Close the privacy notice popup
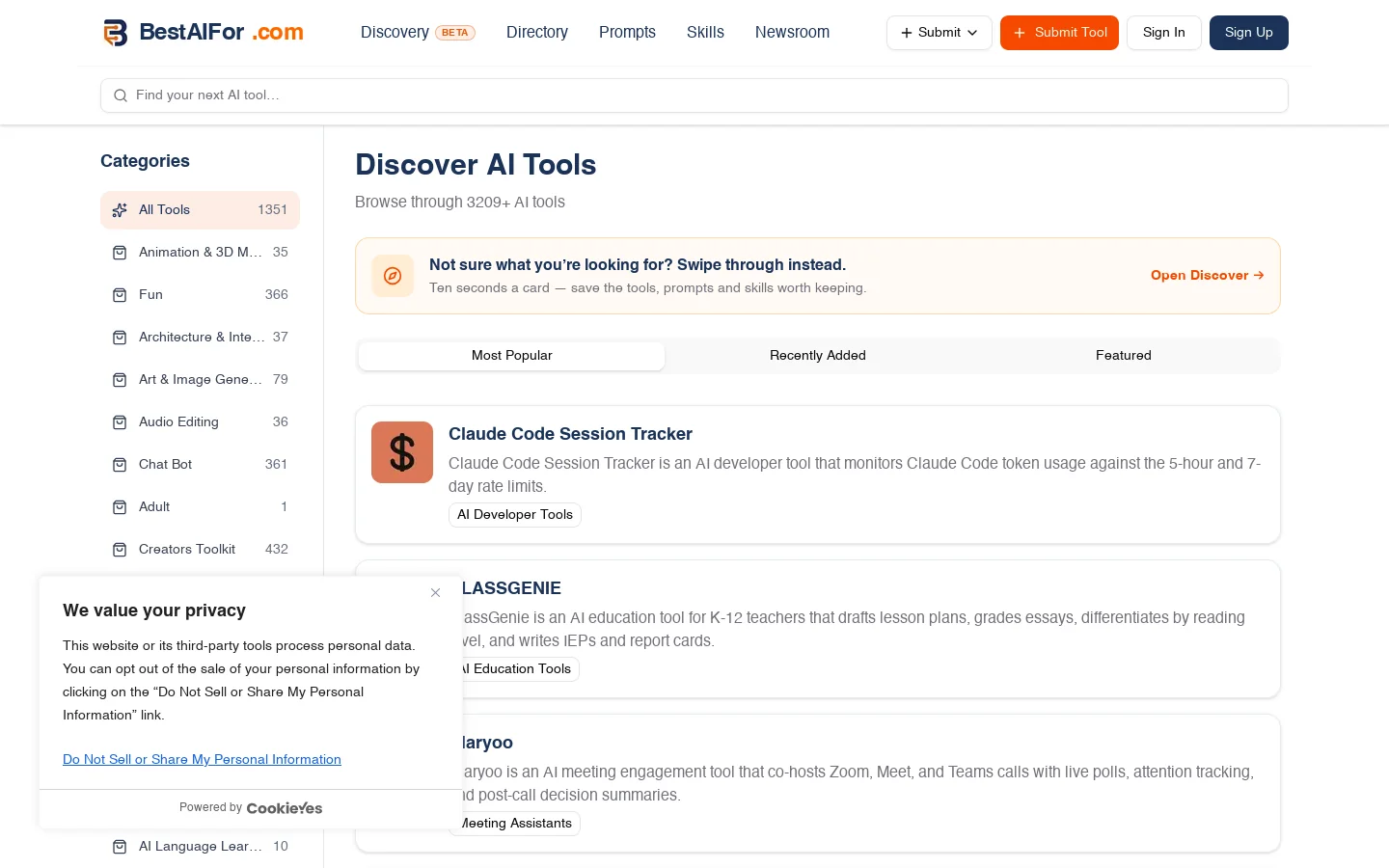This screenshot has width=1389, height=868. pos(435,593)
